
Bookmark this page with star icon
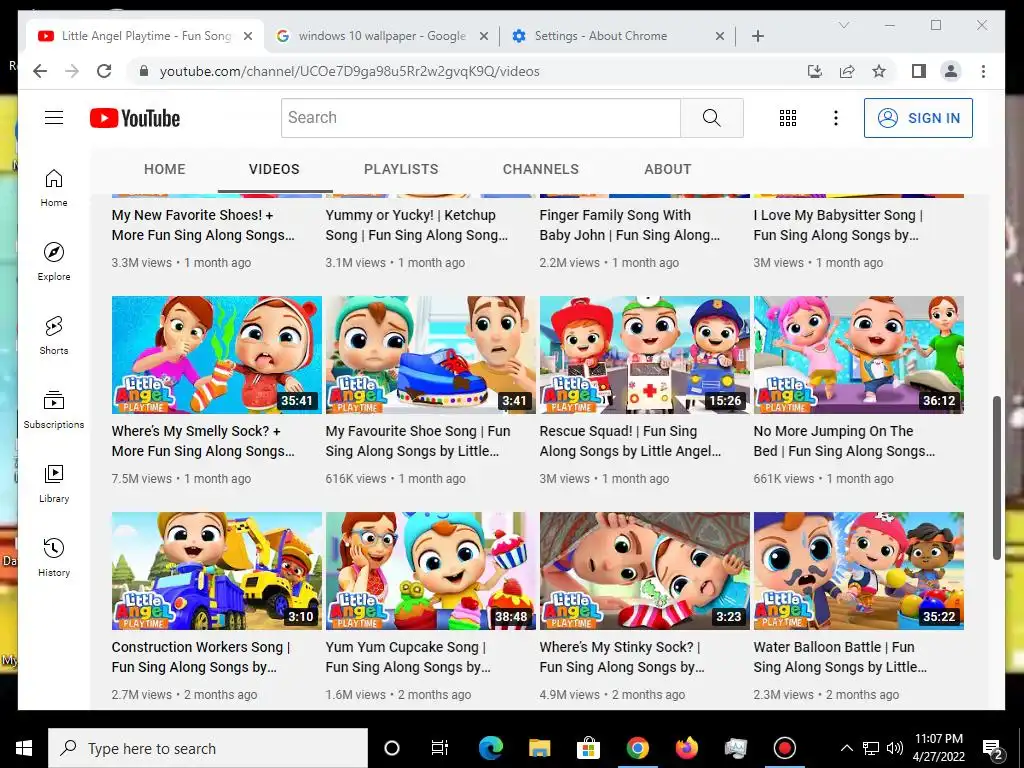click(879, 71)
